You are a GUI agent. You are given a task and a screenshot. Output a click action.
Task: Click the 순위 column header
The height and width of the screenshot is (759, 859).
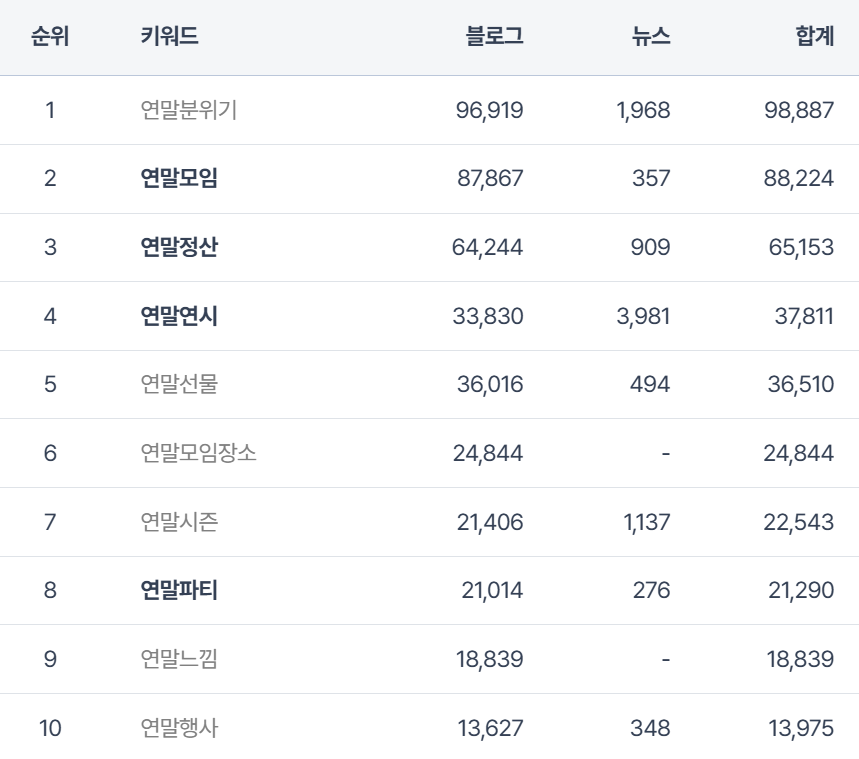tap(50, 37)
